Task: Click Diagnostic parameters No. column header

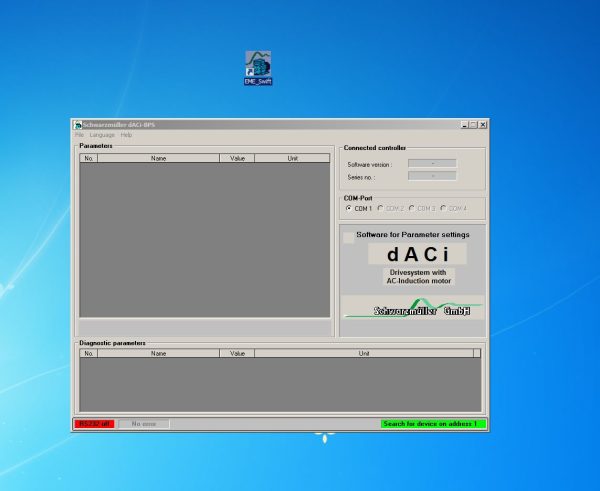Action: click(x=89, y=353)
